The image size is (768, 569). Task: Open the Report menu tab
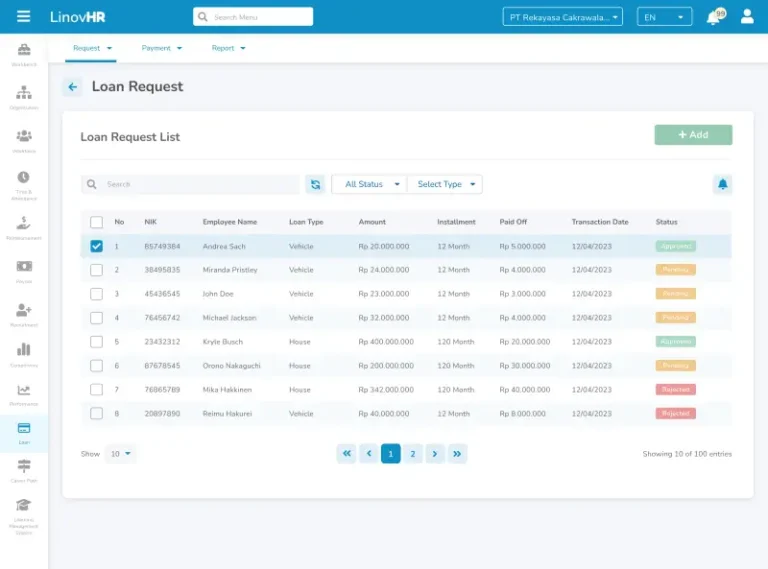[228, 48]
